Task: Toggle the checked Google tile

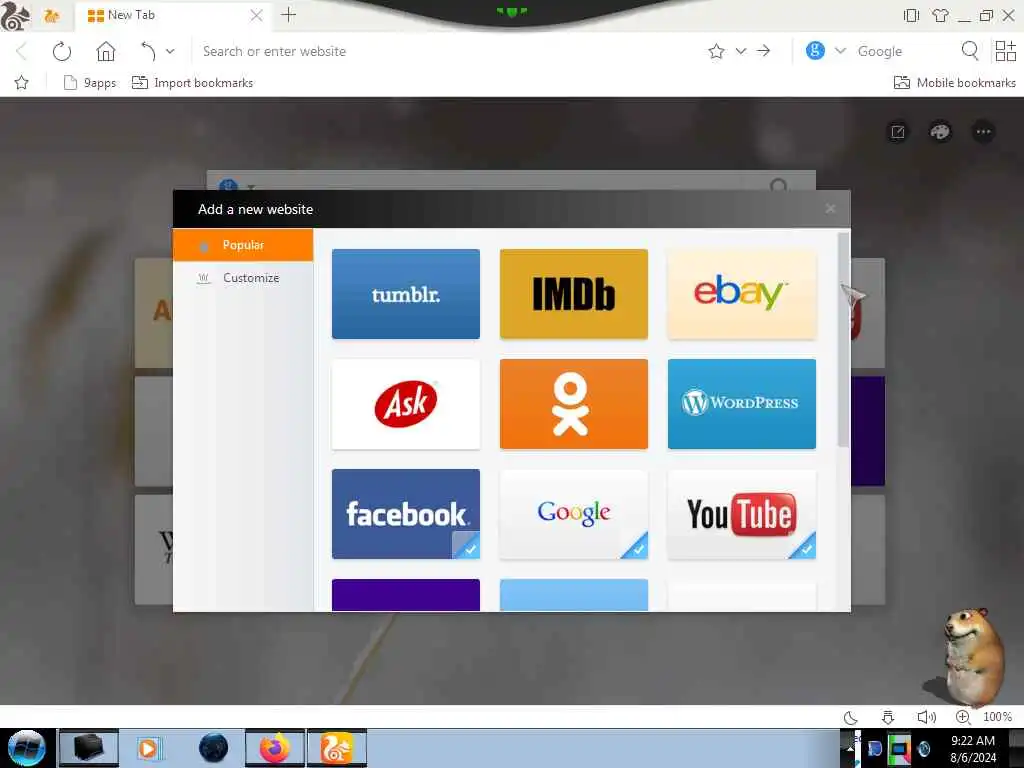Action: pos(573,514)
